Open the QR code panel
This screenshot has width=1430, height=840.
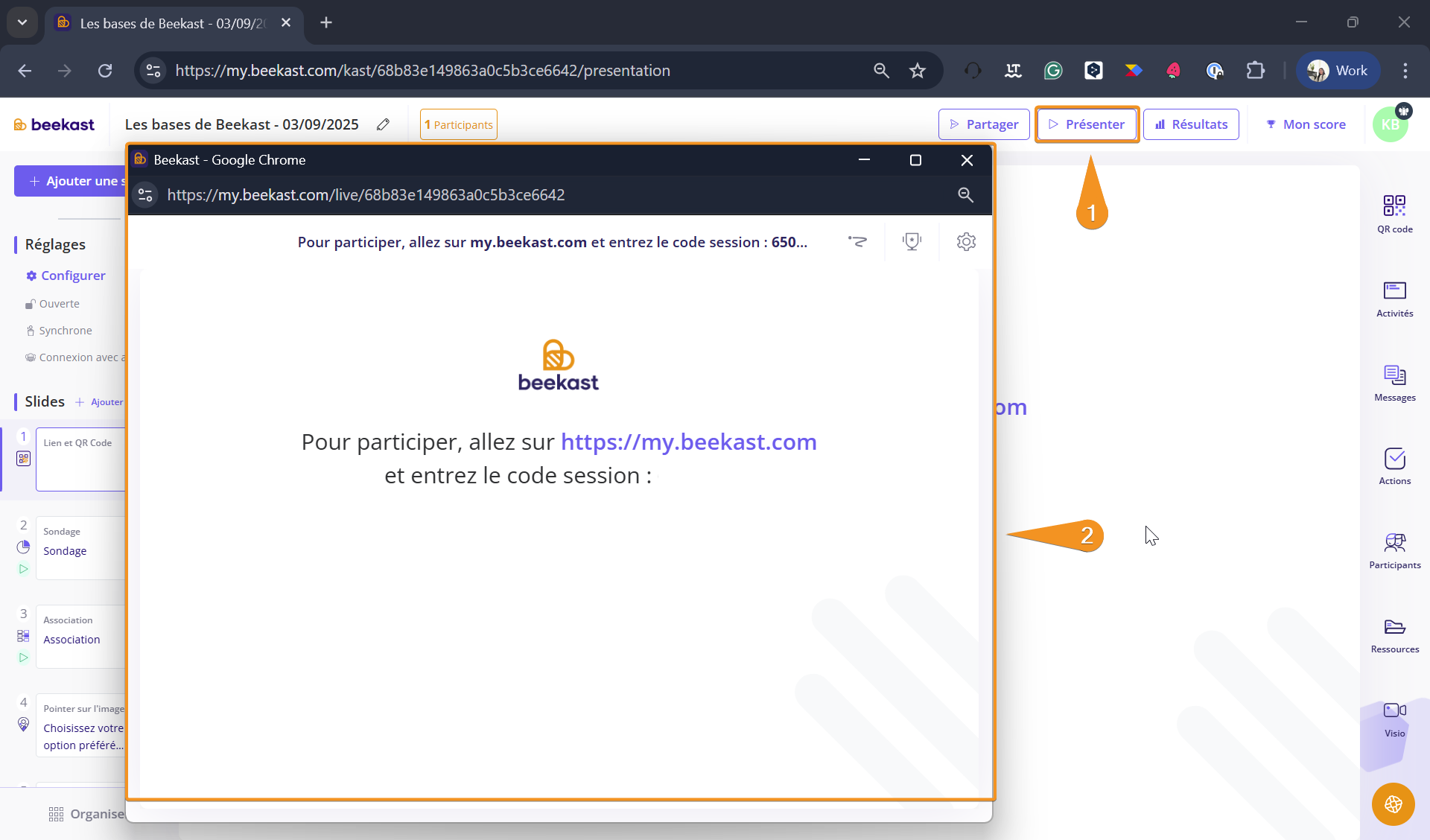click(x=1394, y=214)
